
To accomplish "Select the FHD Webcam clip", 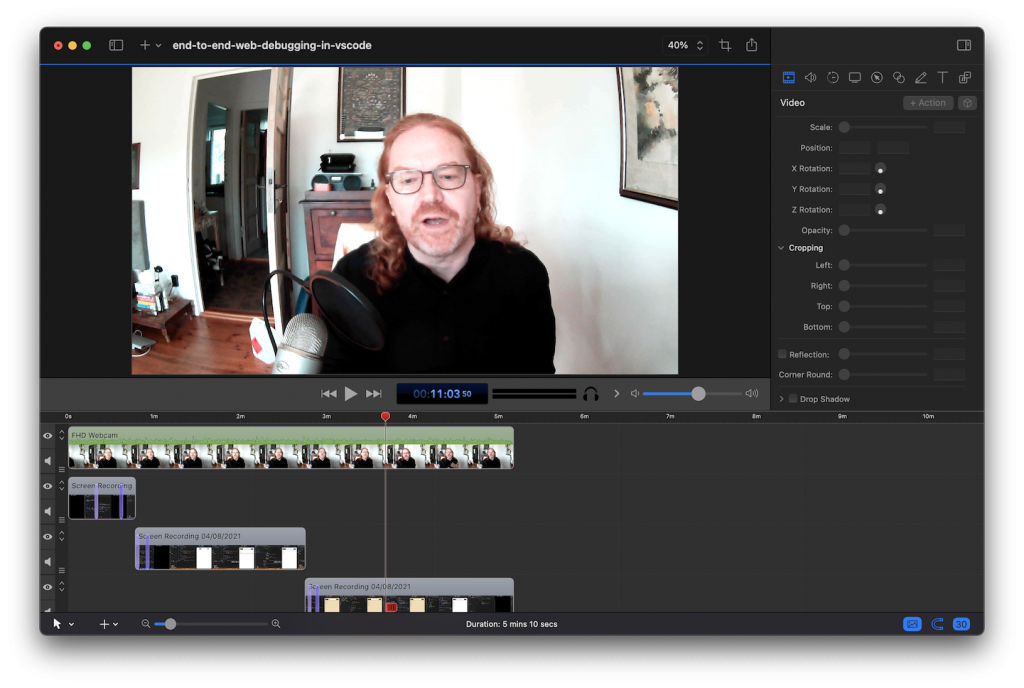I will [291, 448].
